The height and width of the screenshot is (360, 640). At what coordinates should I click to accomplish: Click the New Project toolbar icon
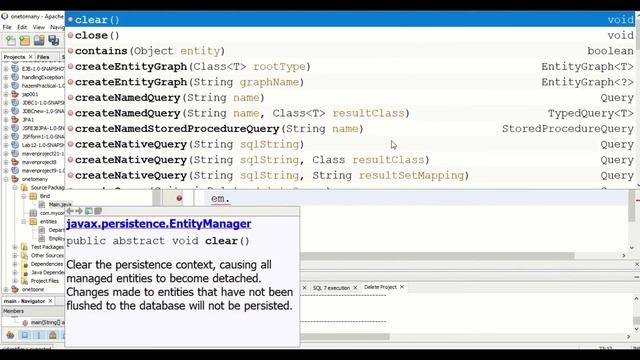tap(24, 40)
